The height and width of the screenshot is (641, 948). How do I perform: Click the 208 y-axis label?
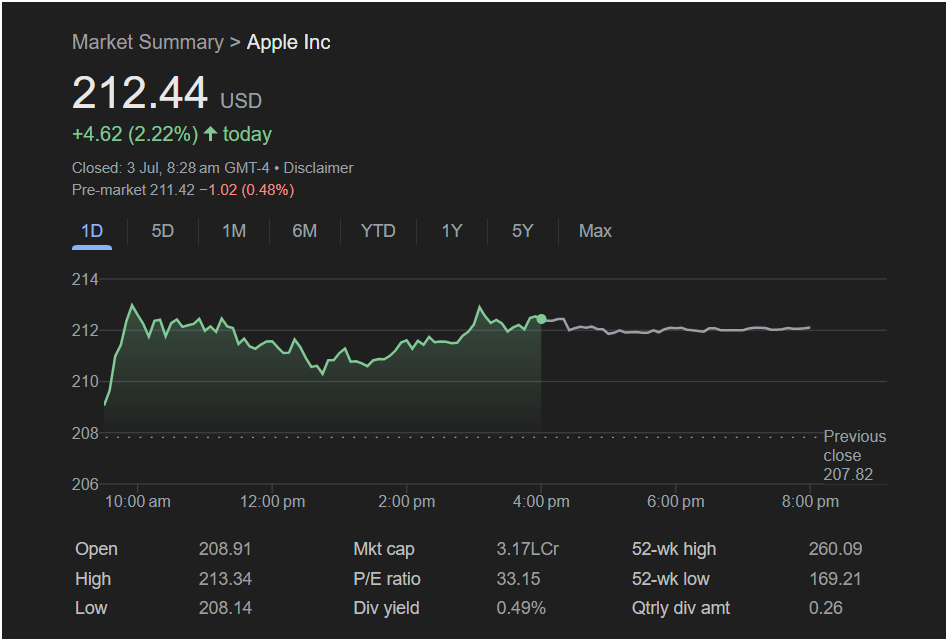pos(85,433)
